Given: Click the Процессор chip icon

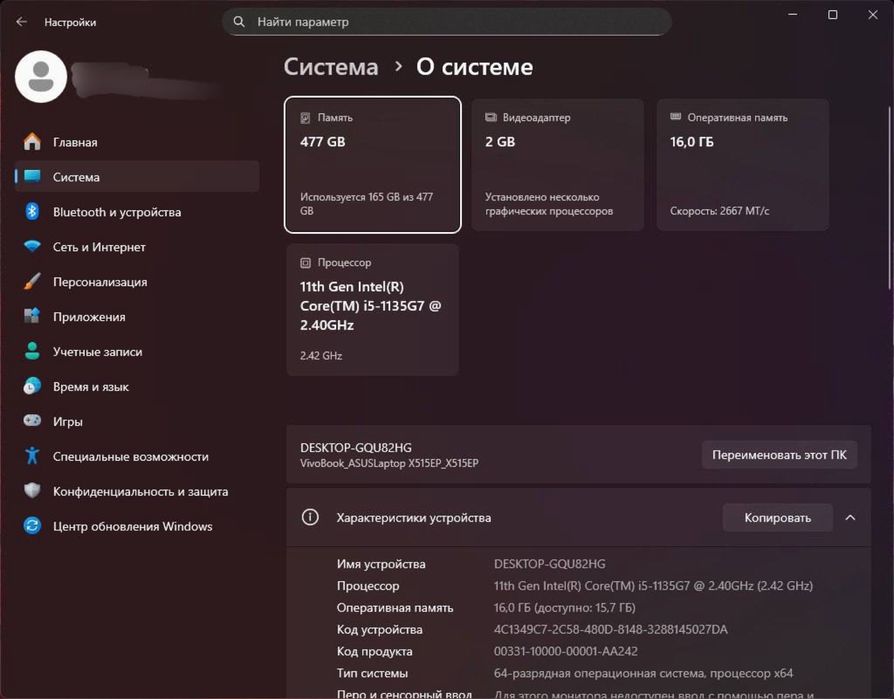Looking at the screenshot, I should [x=306, y=263].
